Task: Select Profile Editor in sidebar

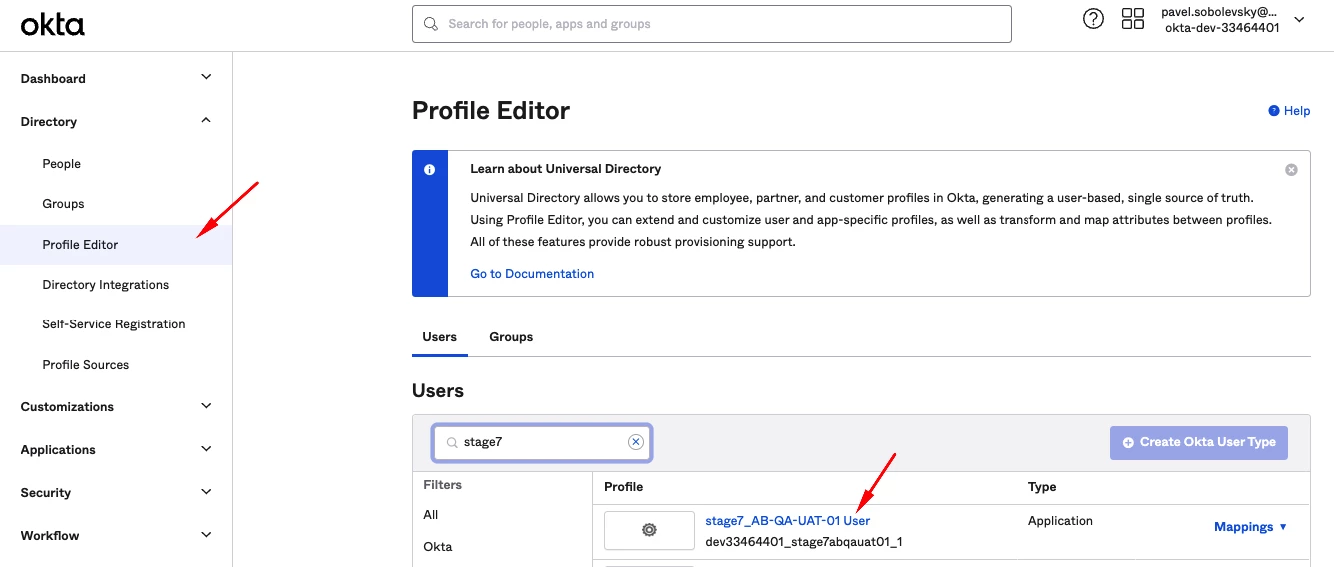Action: coord(80,245)
